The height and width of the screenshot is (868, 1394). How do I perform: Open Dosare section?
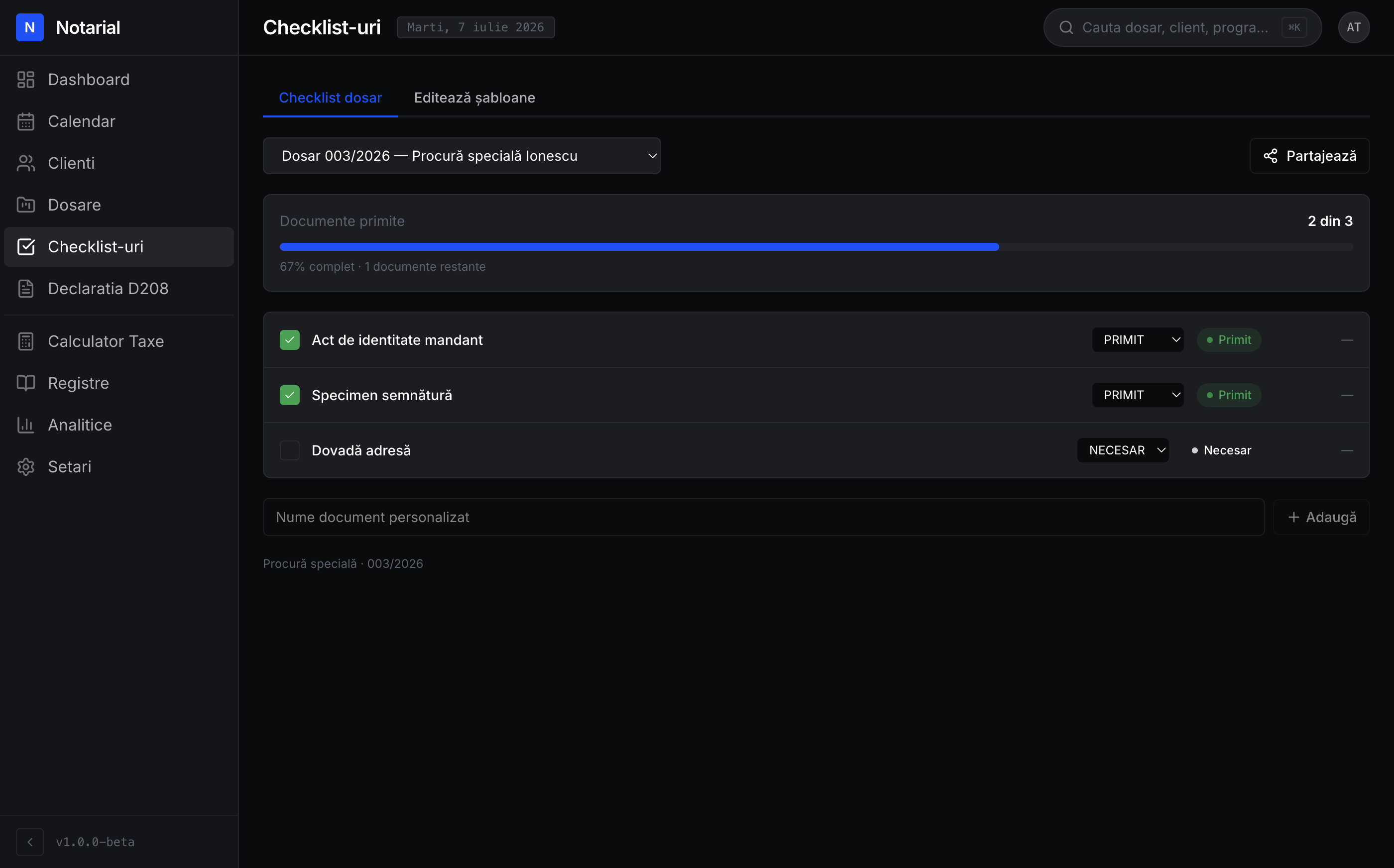[119, 205]
